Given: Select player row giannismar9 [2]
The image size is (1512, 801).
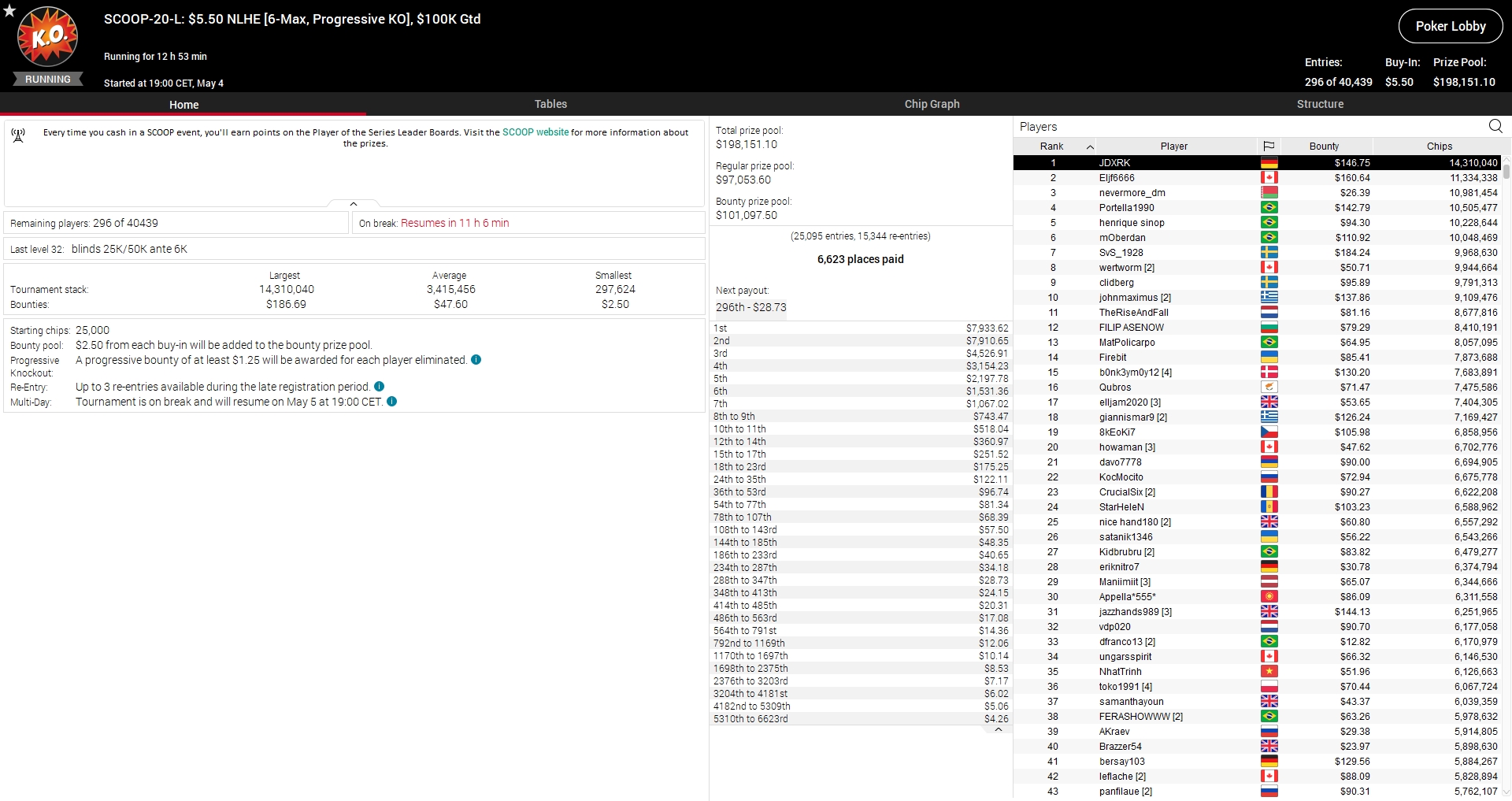Looking at the screenshot, I should [1257, 417].
